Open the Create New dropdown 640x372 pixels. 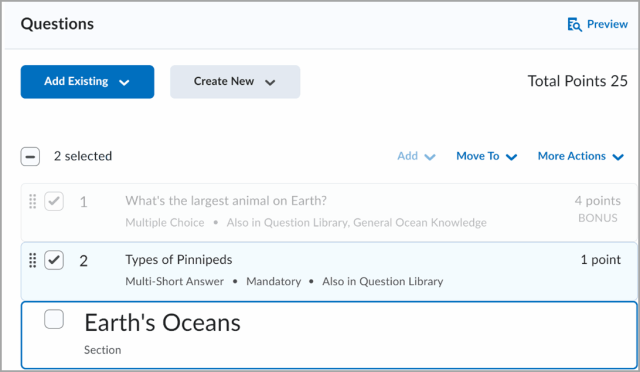click(235, 82)
